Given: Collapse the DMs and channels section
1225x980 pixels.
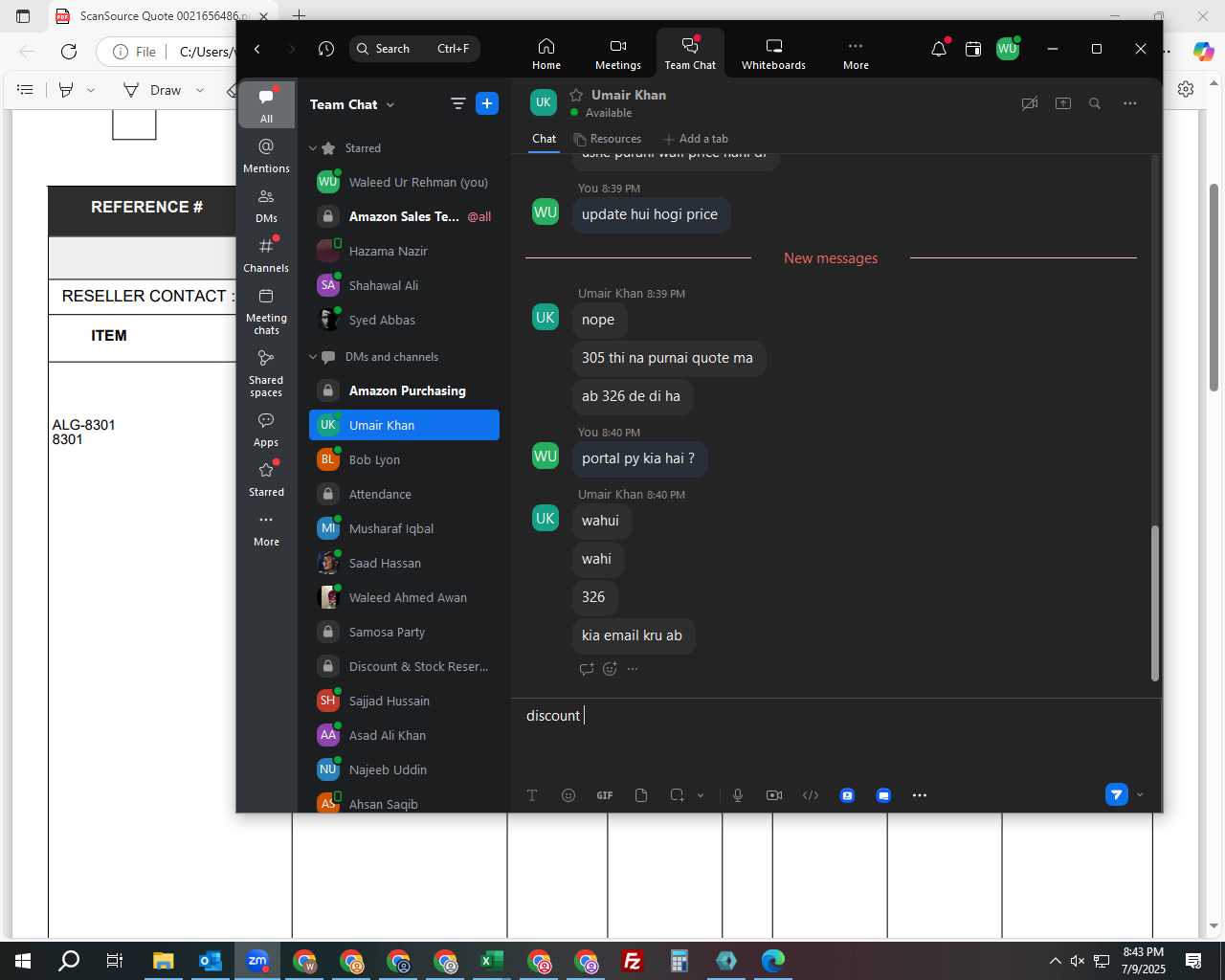Looking at the screenshot, I should (313, 357).
